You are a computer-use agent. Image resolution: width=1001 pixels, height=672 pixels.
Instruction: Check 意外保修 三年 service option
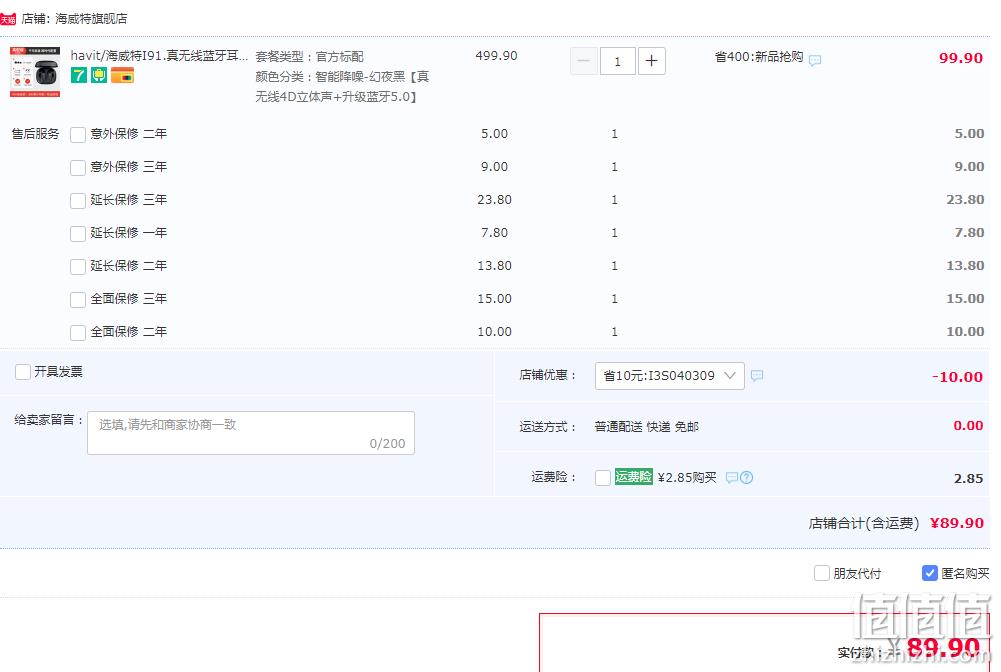(78, 168)
